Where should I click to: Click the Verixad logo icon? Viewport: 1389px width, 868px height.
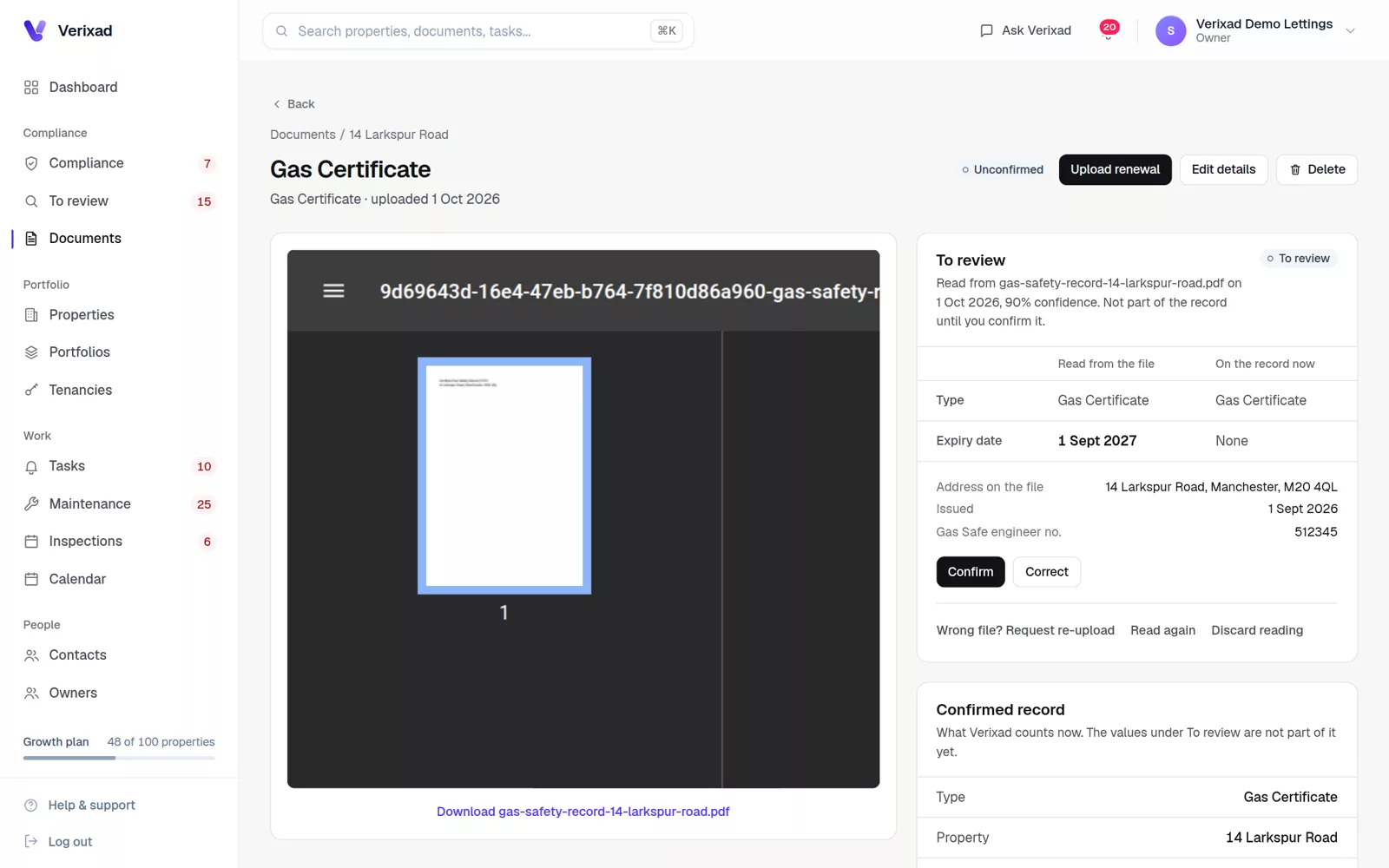pyautogui.click(x=35, y=30)
